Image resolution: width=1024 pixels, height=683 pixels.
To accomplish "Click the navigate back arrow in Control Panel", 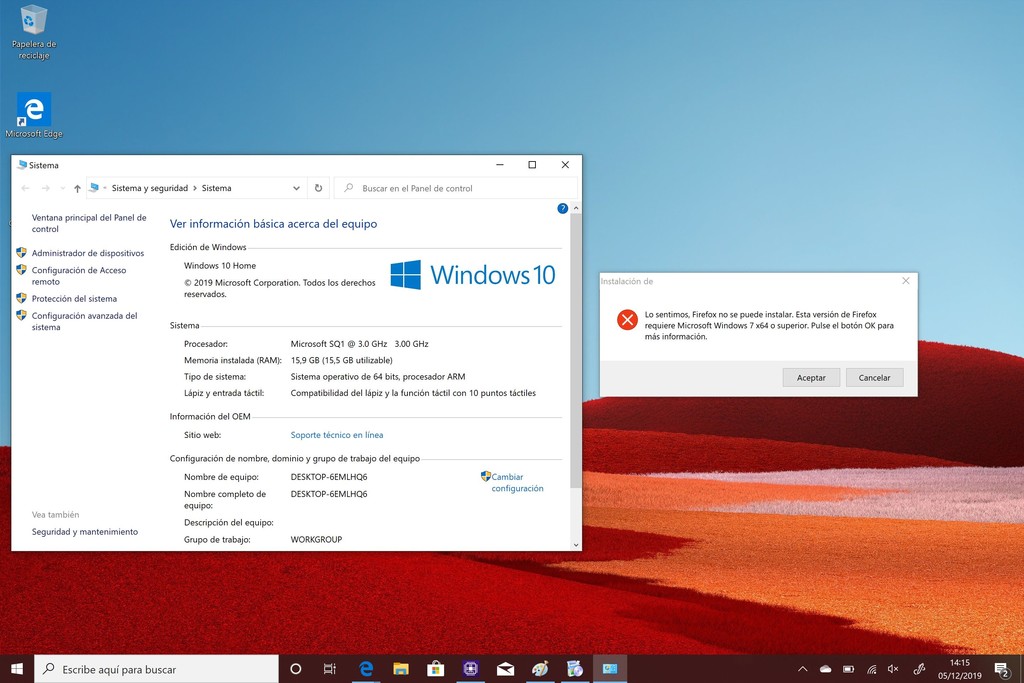I will (27, 188).
